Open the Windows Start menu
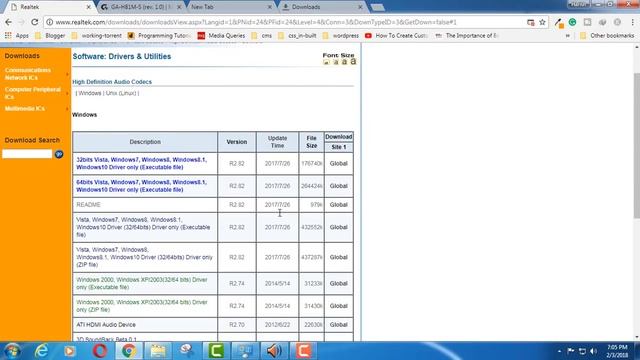Viewport: 640px width, 360px height. [x=12, y=351]
